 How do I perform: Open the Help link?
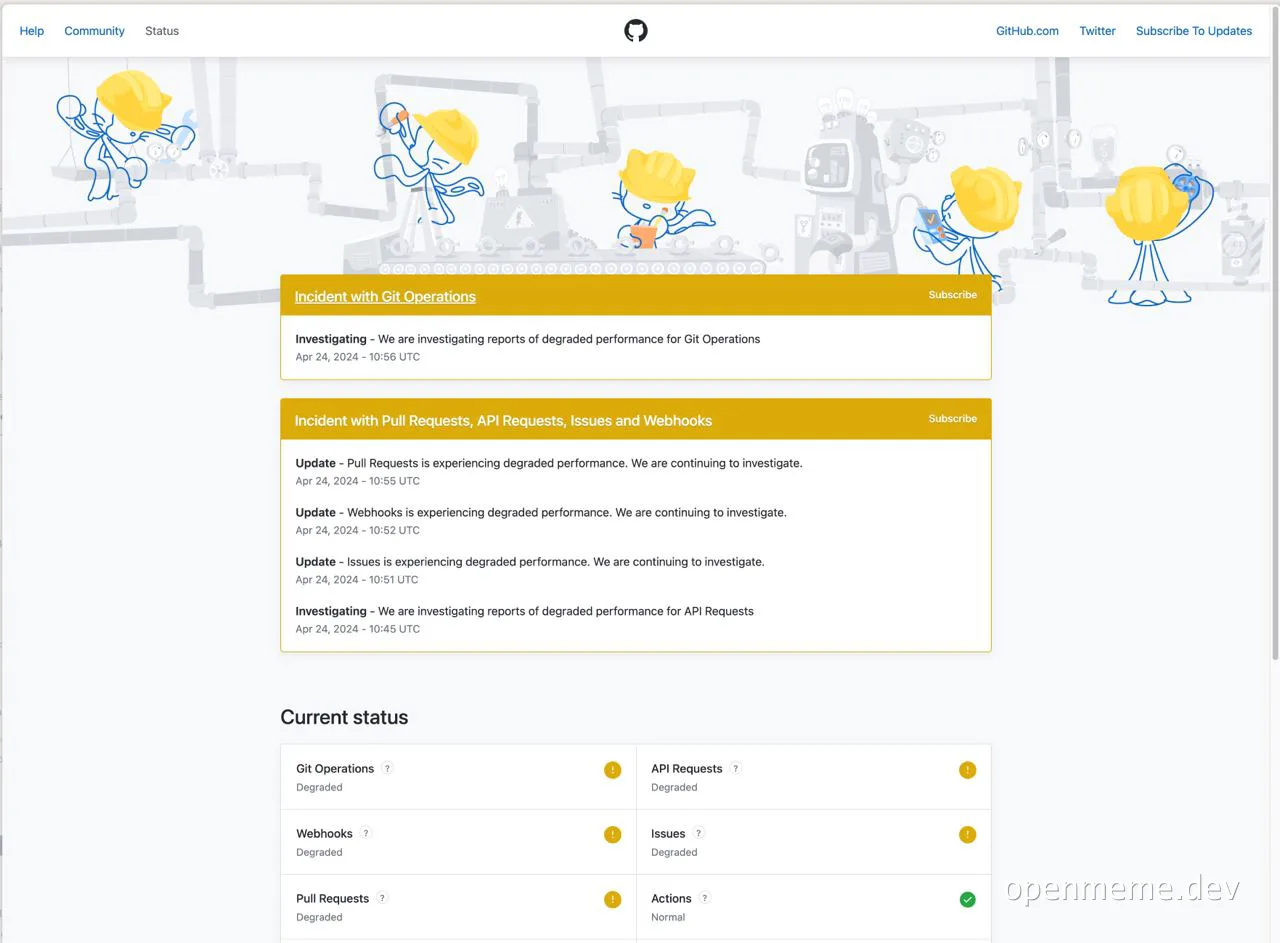tap(32, 31)
